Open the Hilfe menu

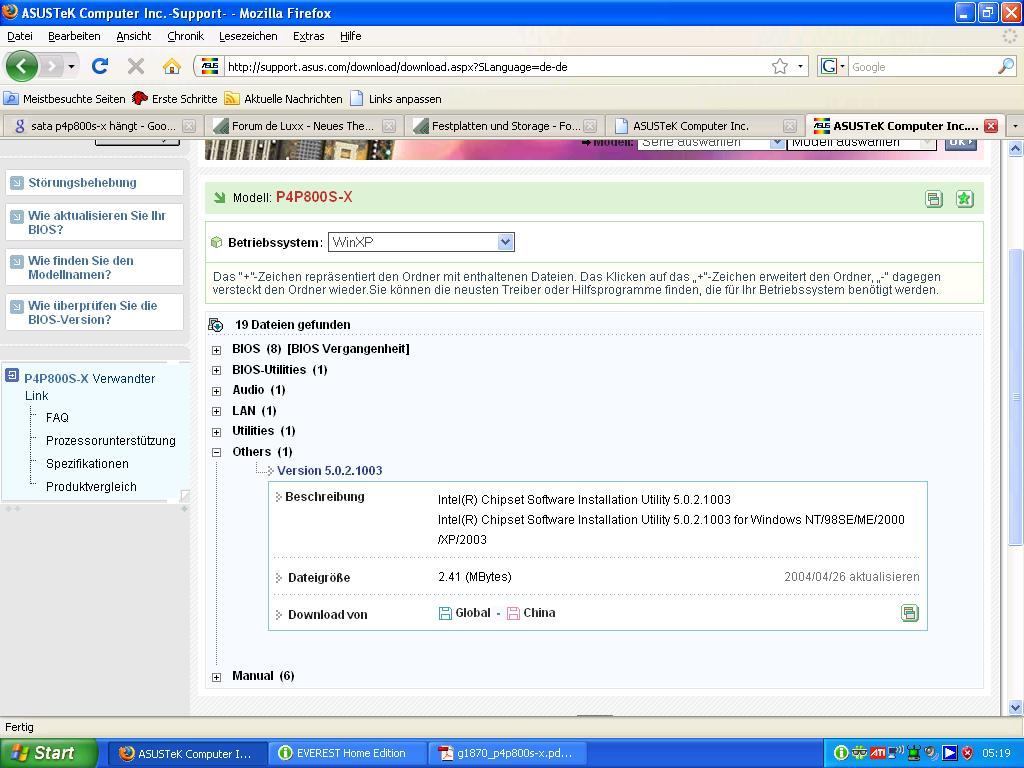(x=351, y=36)
